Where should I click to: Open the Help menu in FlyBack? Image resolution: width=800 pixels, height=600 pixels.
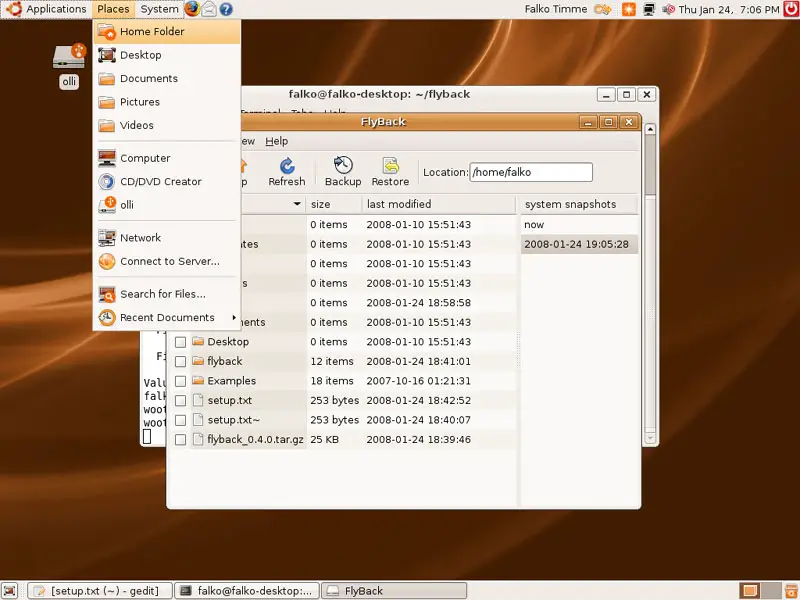(277, 141)
